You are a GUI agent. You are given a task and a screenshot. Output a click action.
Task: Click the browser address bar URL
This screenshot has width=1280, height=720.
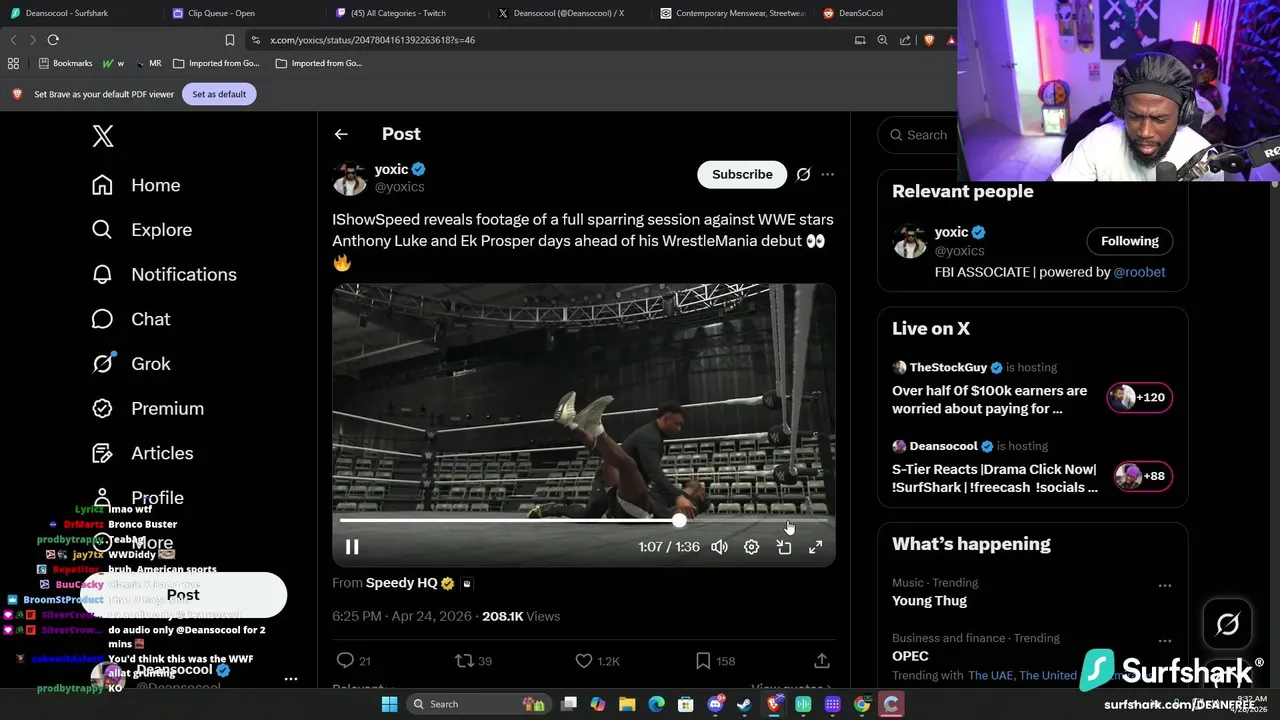(x=372, y=40)
